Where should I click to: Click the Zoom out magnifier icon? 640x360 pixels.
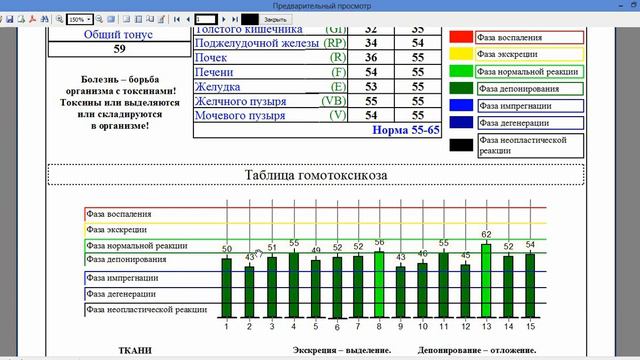(x=99, y=19)
